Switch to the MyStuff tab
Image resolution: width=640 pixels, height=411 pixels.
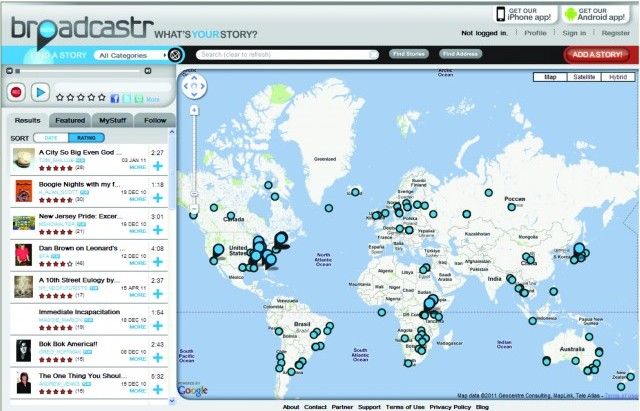(112, 119)
